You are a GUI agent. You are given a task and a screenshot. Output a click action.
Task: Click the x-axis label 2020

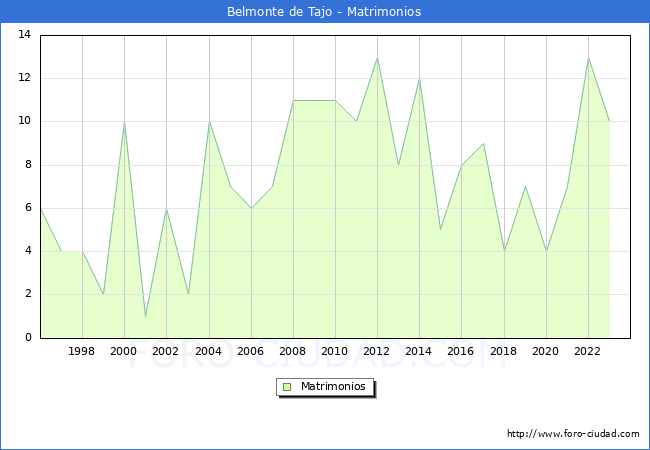click(x=545, y=351)
